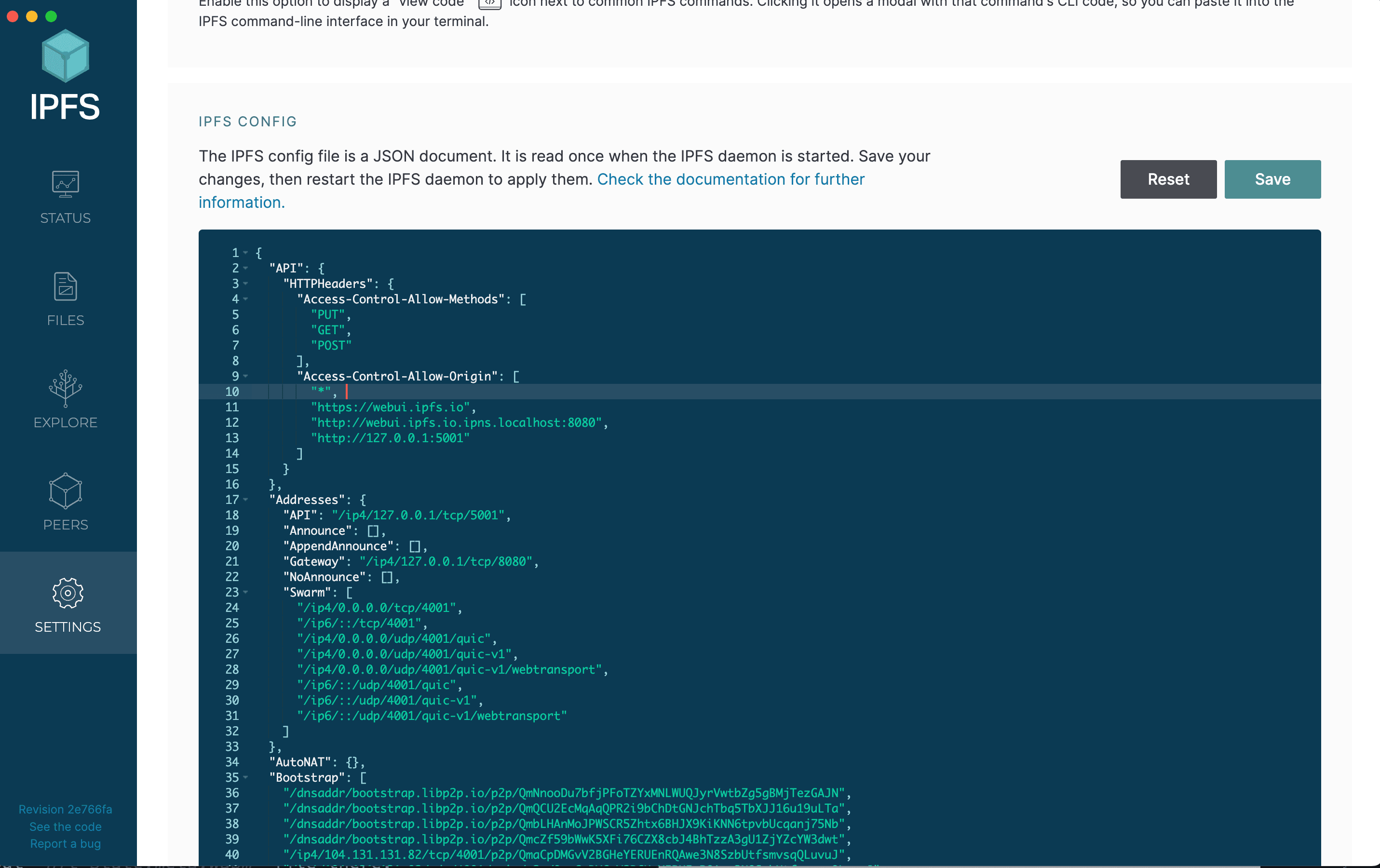The width and height of the screenshot is (1380, 868).
Task: Collapse the "API" block fold arrow
Action: click(246, 268)
